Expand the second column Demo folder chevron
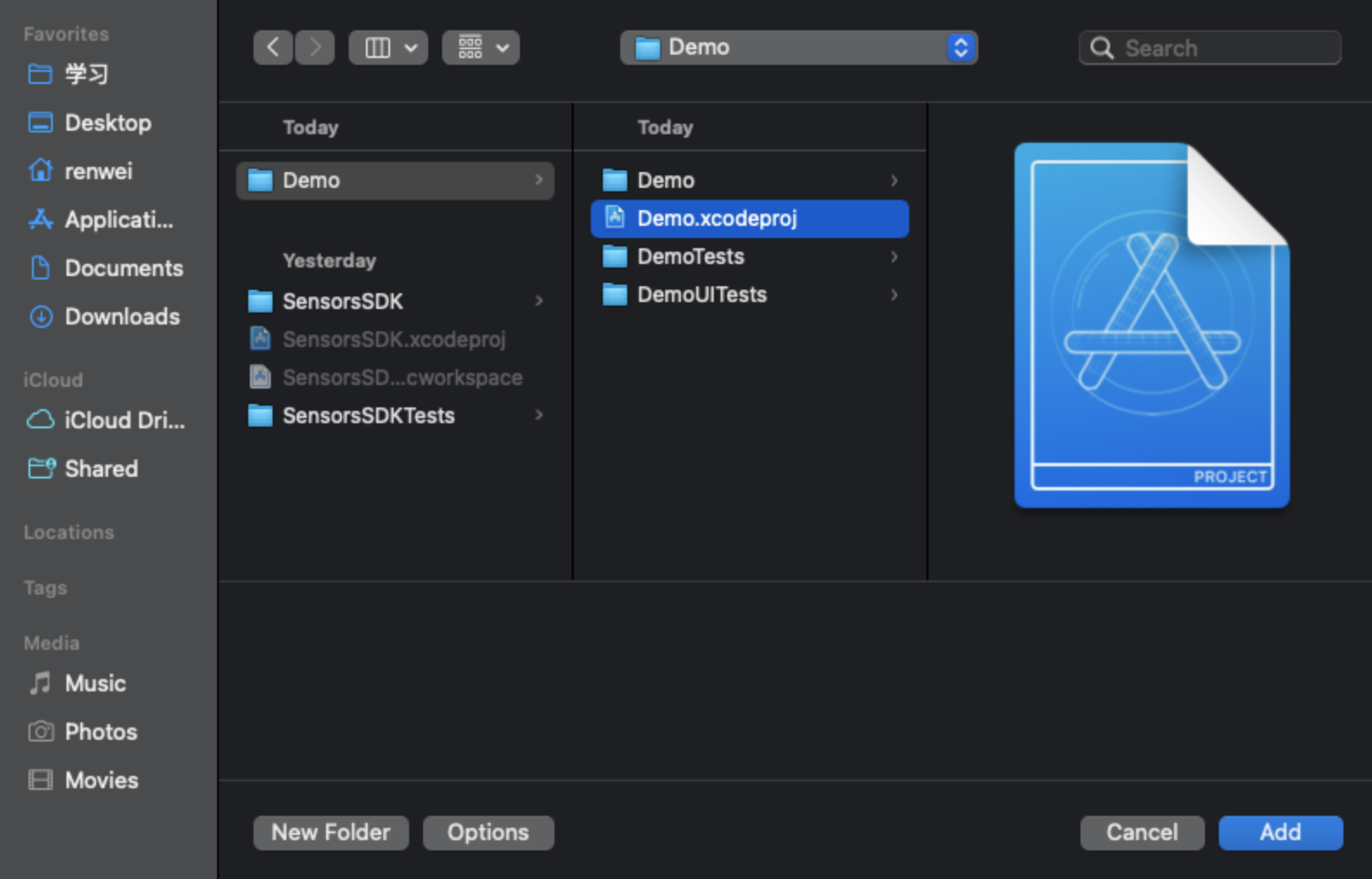Screen dimensions: 1372x879 pos(894,180)
